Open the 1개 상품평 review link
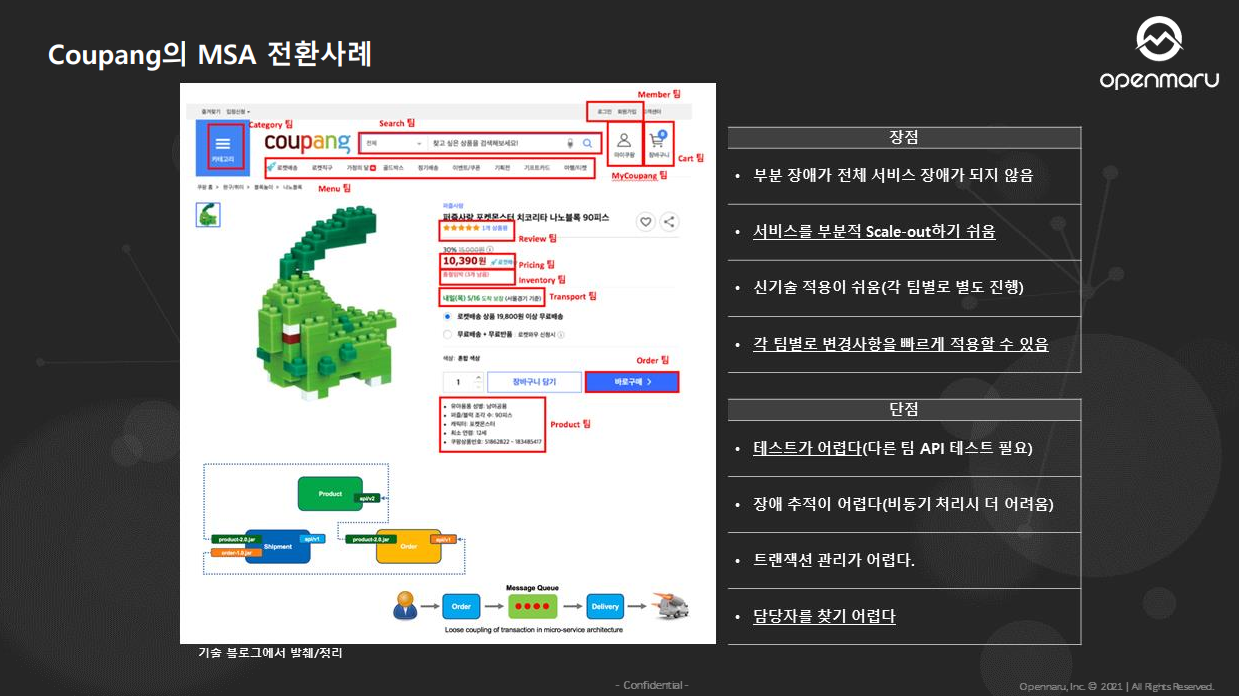The height and width of the screenshot is (696, 1239). pos(496,229)
